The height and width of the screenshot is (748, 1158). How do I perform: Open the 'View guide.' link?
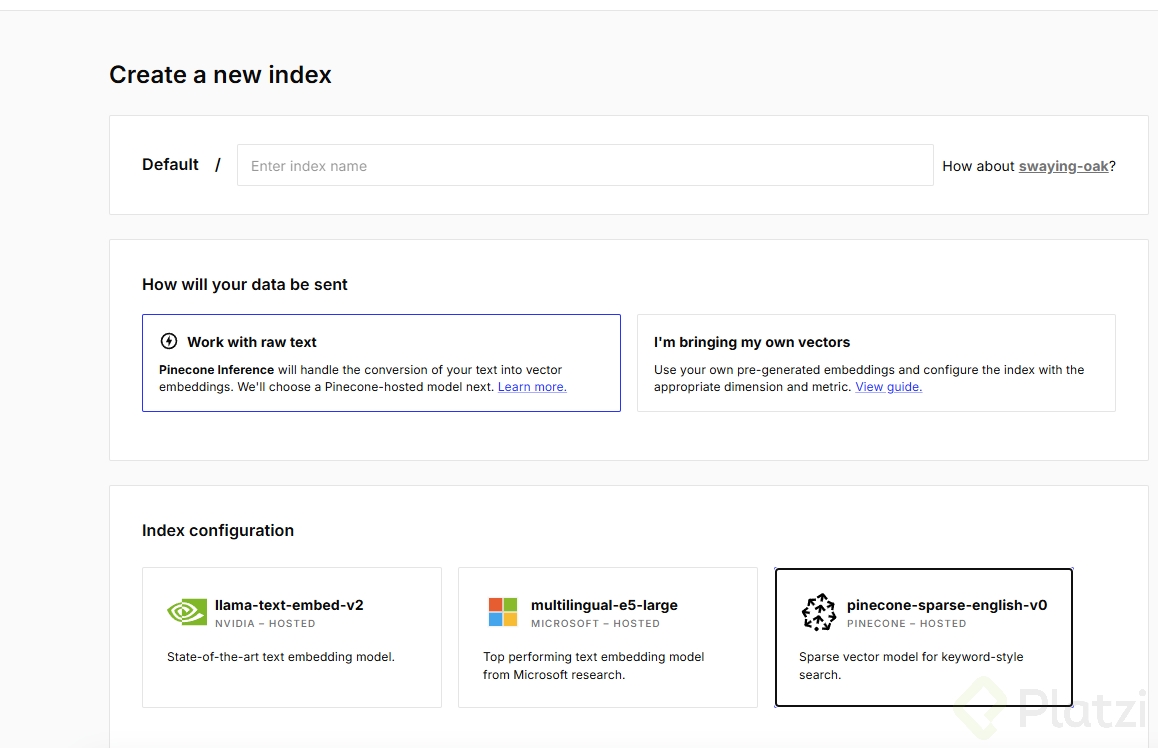[x=888, y=387]
